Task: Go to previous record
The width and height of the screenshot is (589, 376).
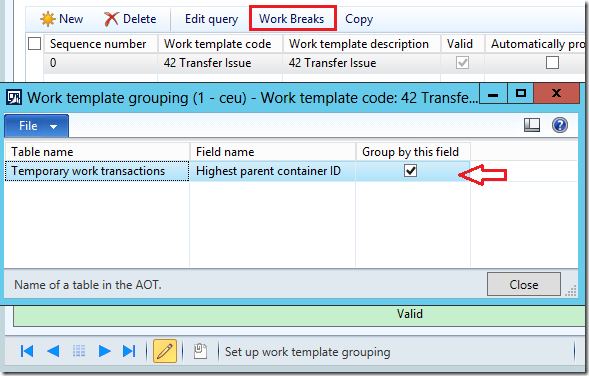Action: [53, 351]
